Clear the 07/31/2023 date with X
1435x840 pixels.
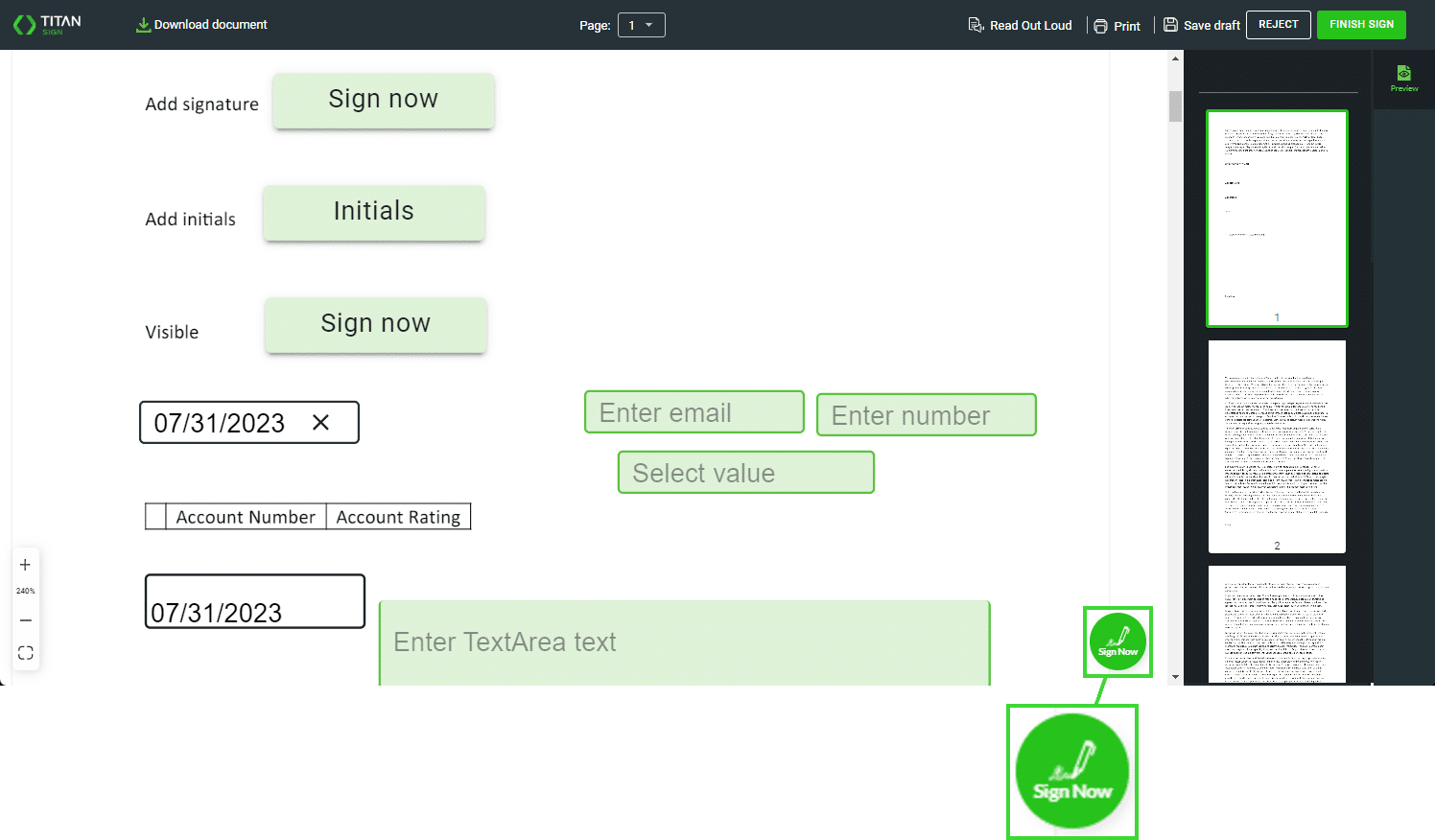click(x=321, y=423)
